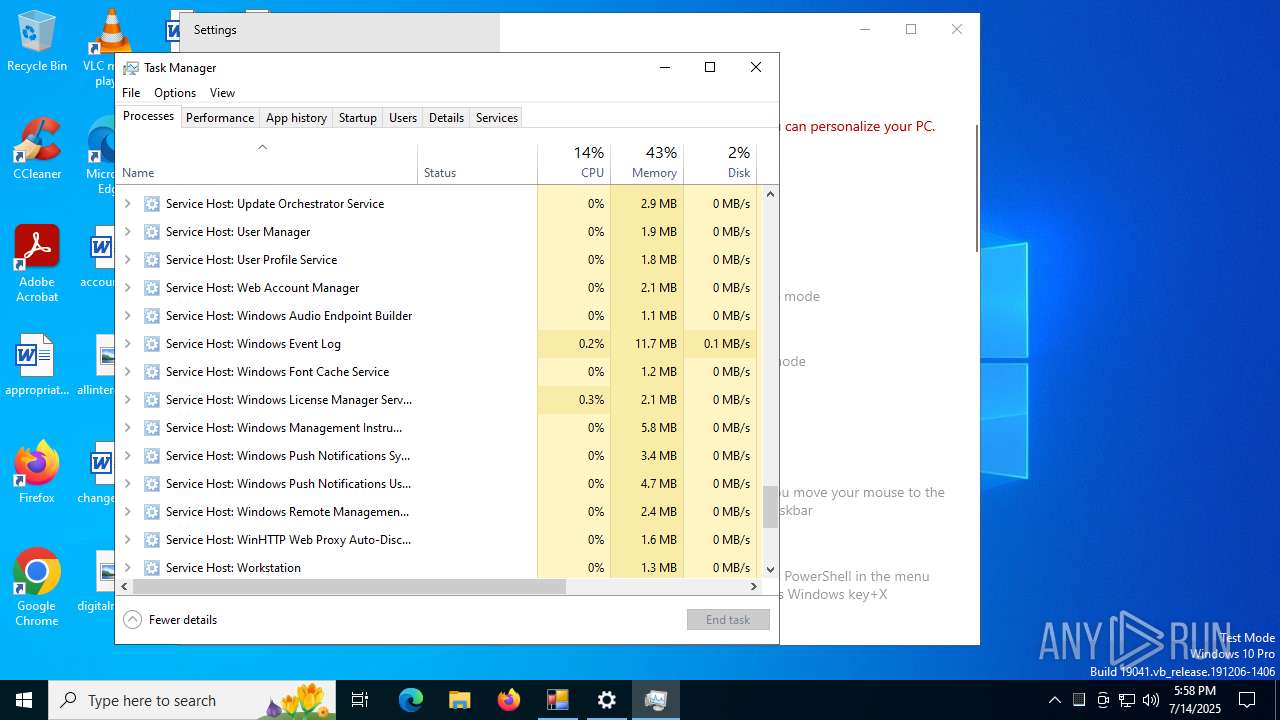This screenshot has height=720, width=1280.
Task: Open the File menu in Task Manager
Action: coord(131,93)
